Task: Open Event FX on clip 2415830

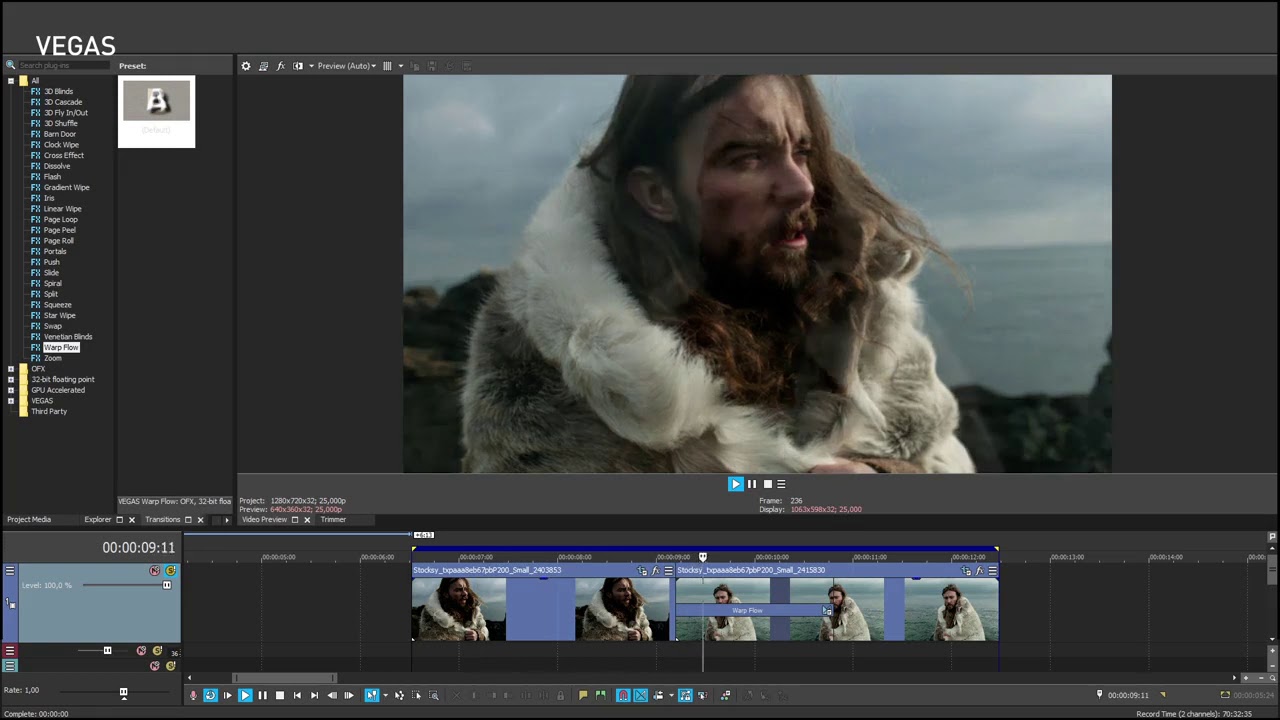Action: point(979,571)
